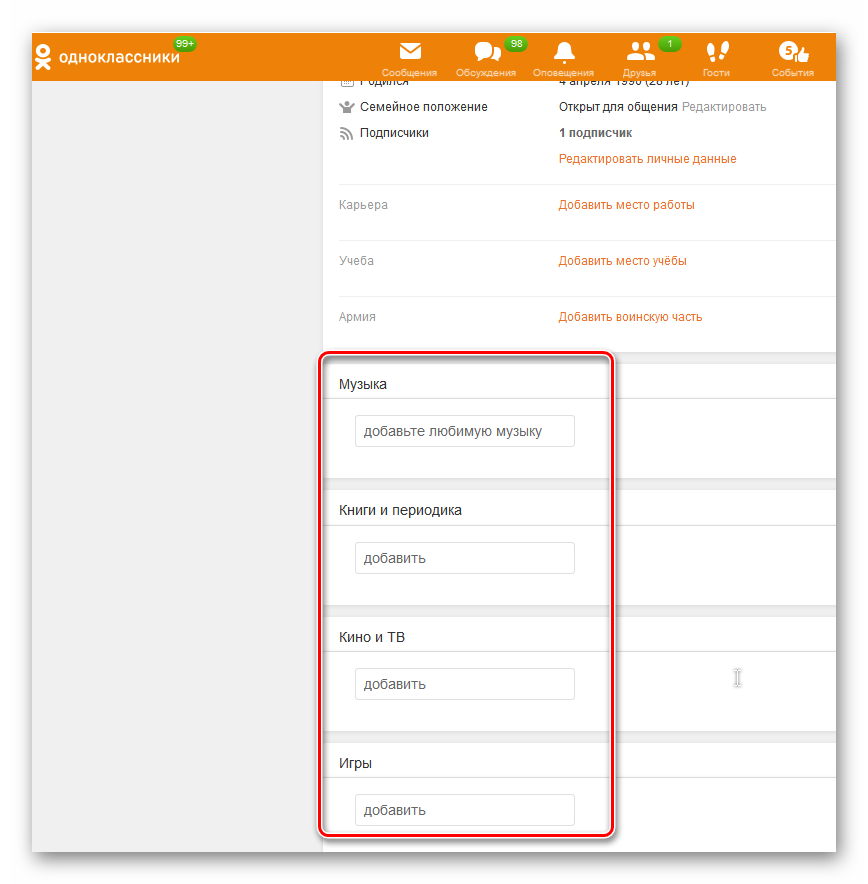Open the Сообщения envelope icon

410,51
